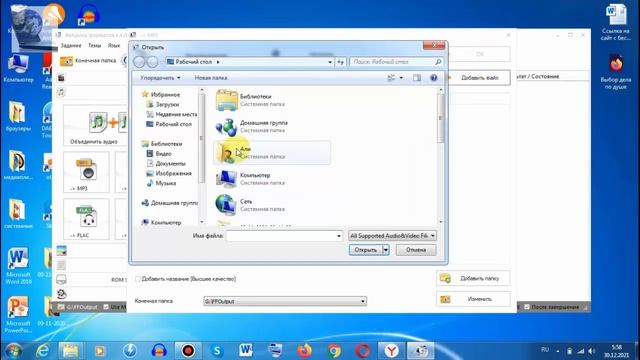Open the utilities category in Format Factory sidebar
This screenshot has height=360, width=640.
(61, 293)
